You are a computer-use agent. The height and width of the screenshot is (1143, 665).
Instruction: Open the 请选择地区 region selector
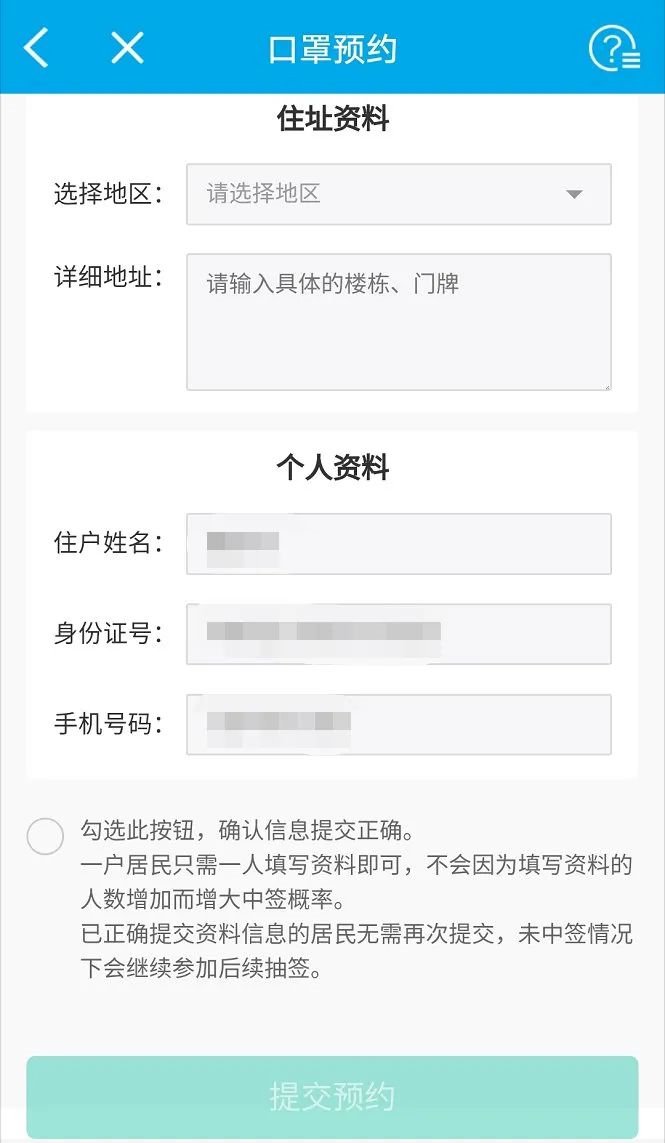(x=380, y=194)
